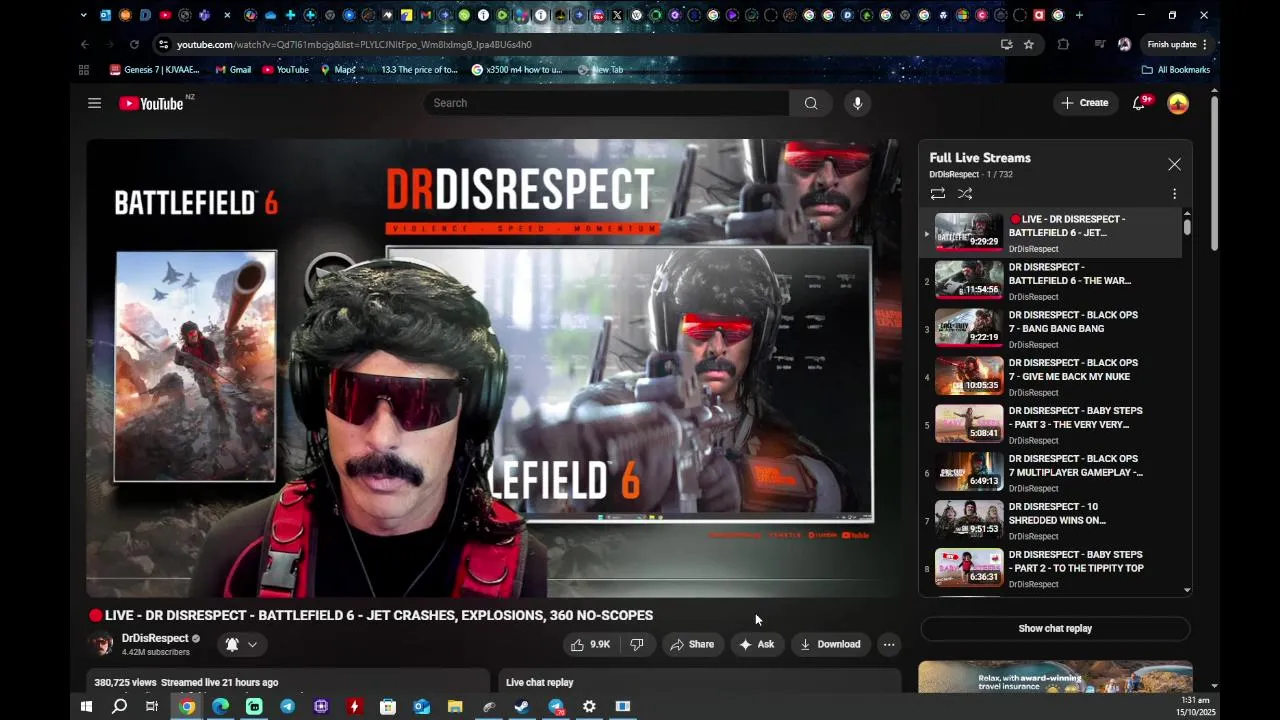The width and height of the screenshot is (1280, 720).
Task: Click the Create button
Action: click(1085, 103)
